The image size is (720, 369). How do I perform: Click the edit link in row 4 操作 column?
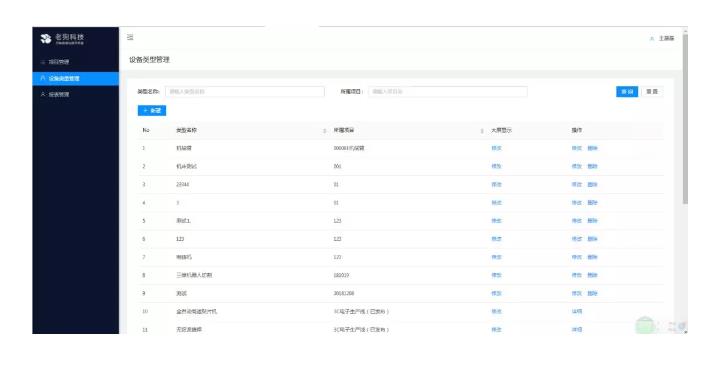pyautogui.click(x=577, y=203)
